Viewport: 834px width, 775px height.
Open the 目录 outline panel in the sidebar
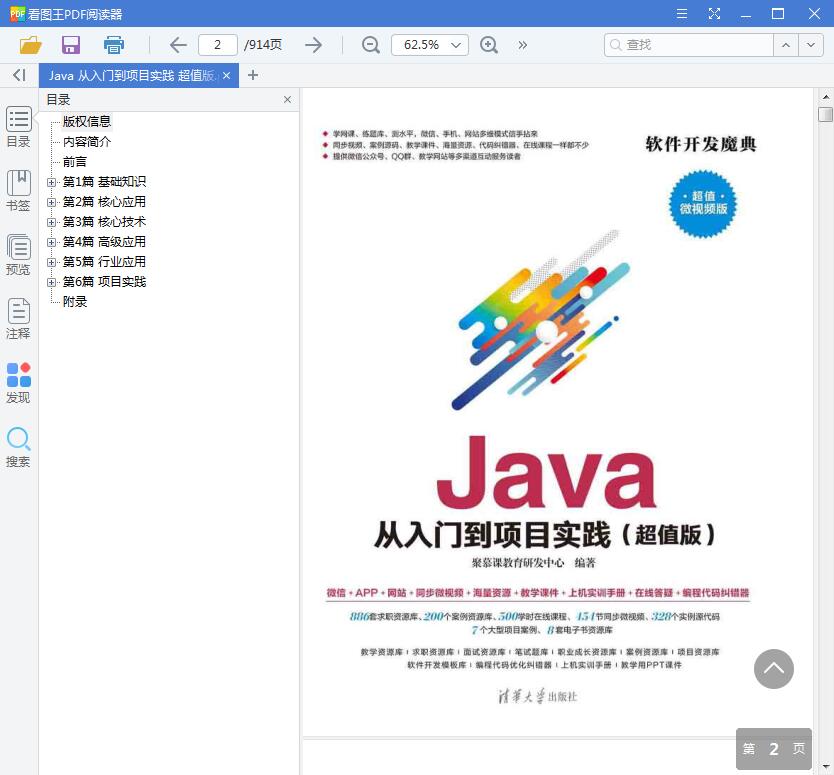pyautogui.click(x=19, y=127)
